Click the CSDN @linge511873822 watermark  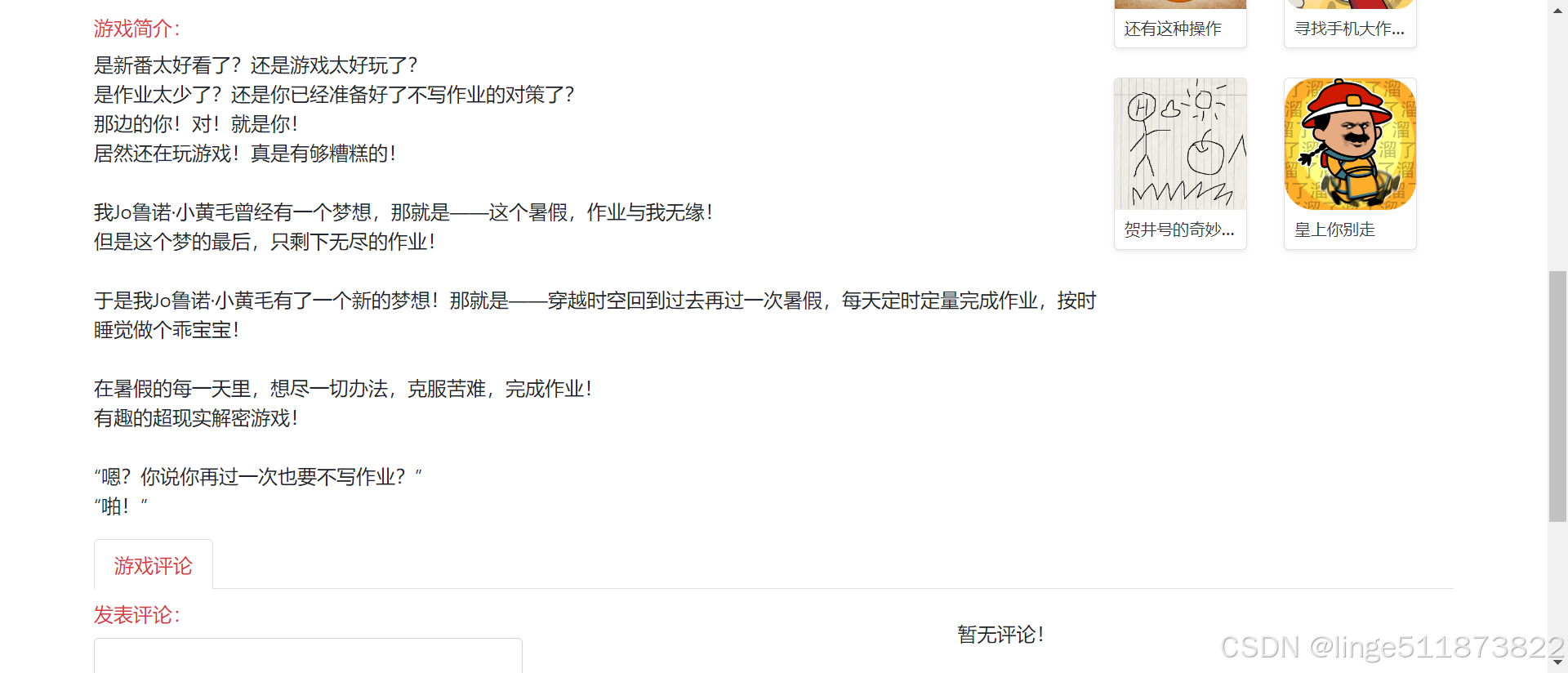pyautogui.click(x=1392, y=647)
